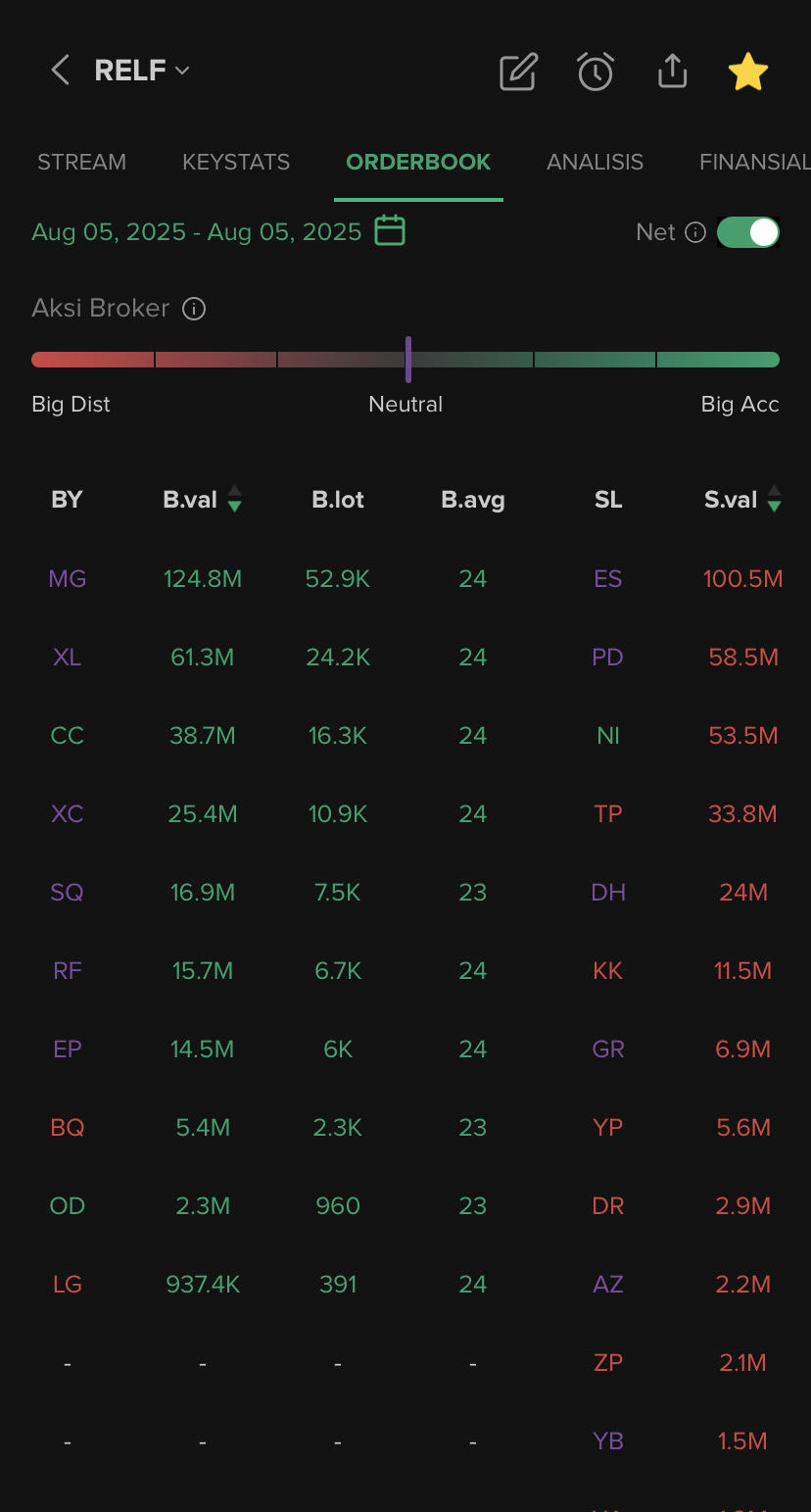The width and height of the screenshot is (811, 1512).
Task: Switch to the KEYSTATS tab
Action: tap(236, 162)
